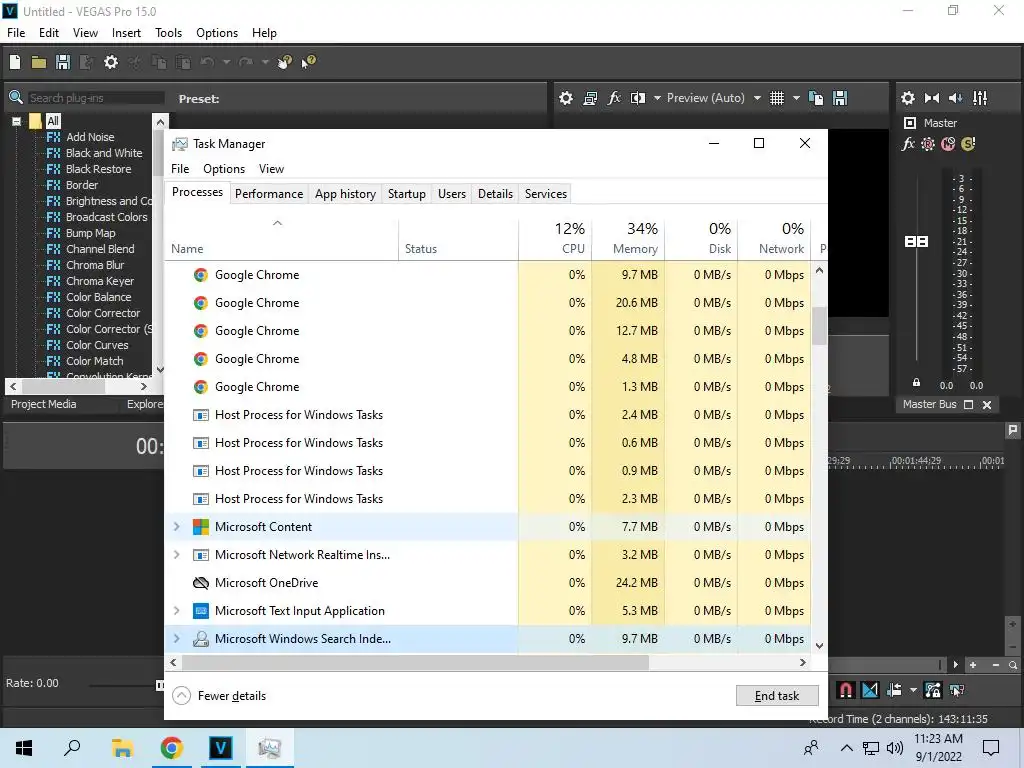The image size is (1024, 768).
Task: Click the Search plug-ins input field
Action: pyautogui.click(x=95, y=98)
